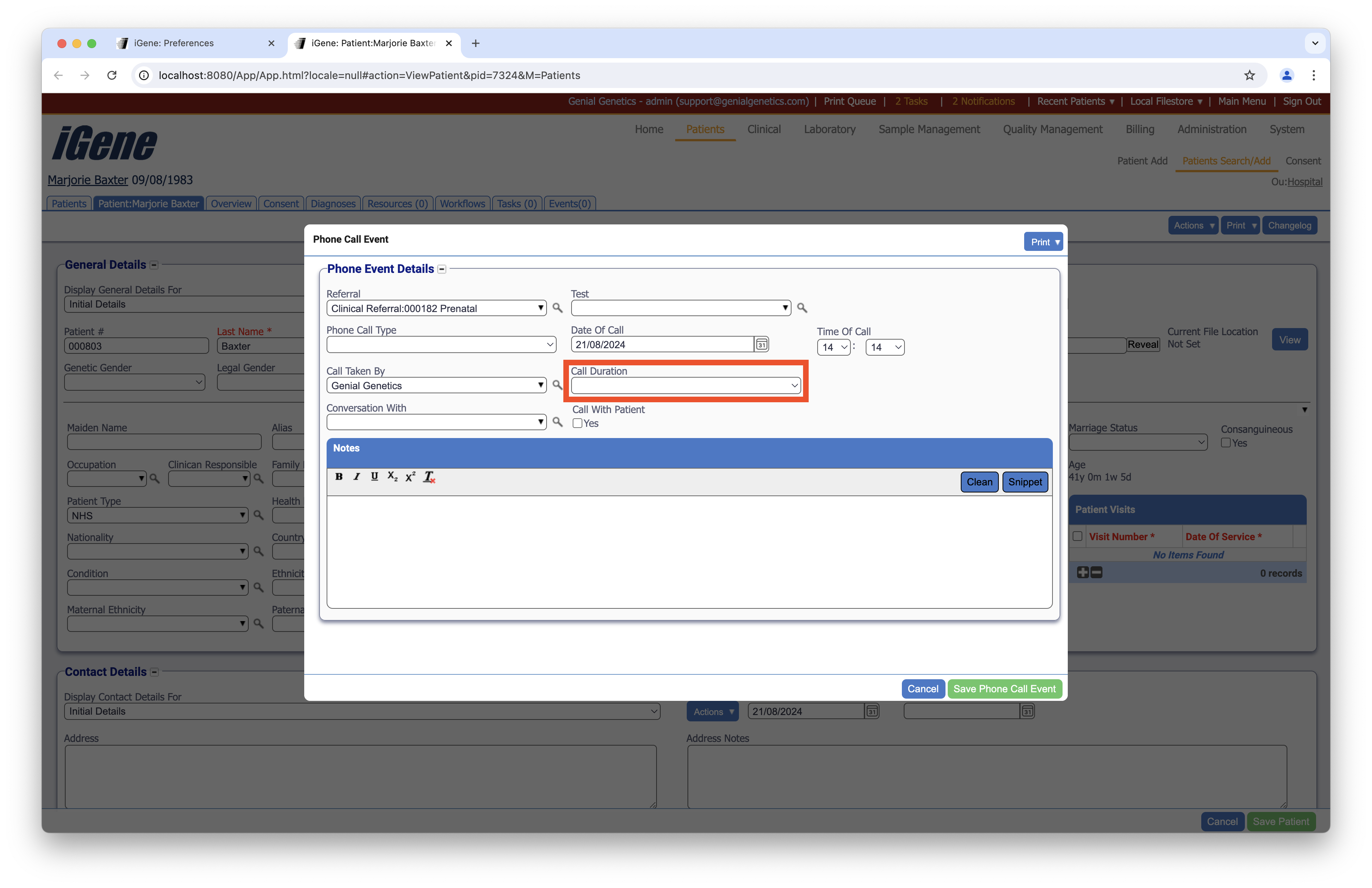
Task: Click the magnifier beside Conversation With field
Action: coord(557,422)
